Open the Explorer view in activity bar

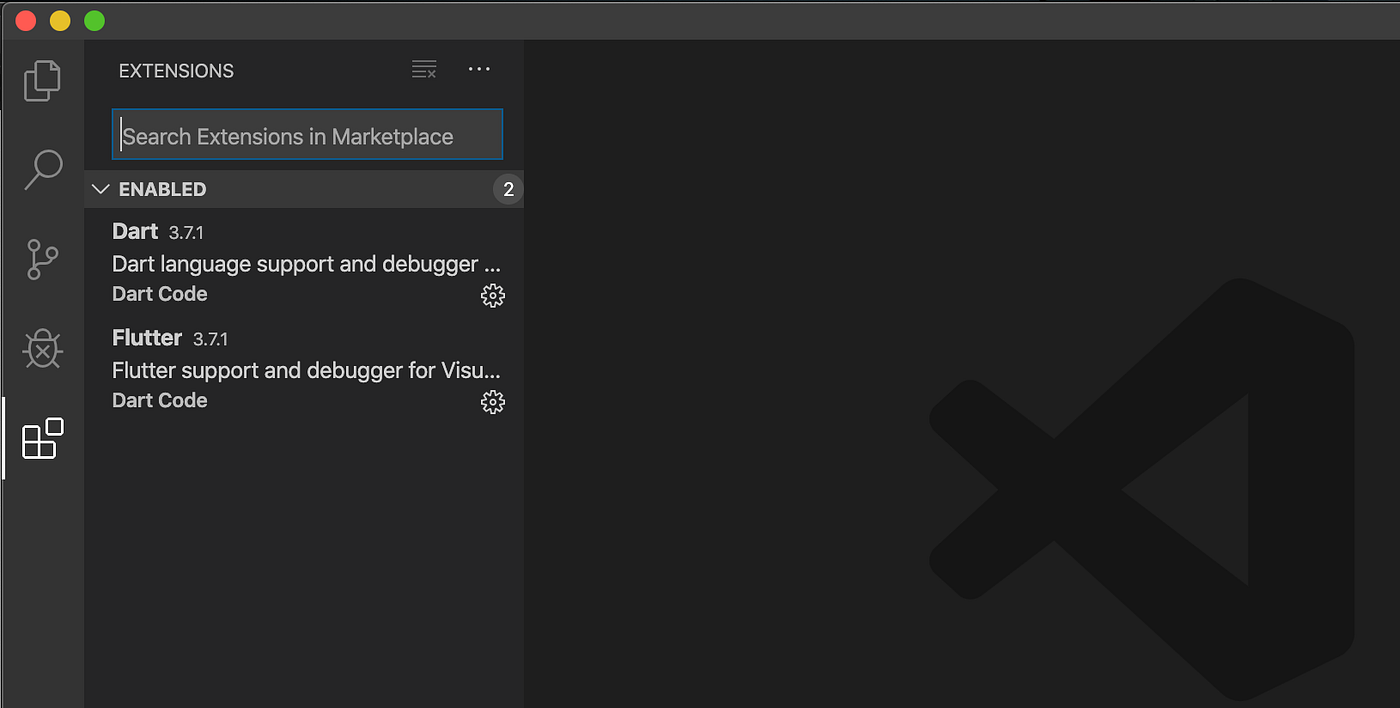pos(42,81)
